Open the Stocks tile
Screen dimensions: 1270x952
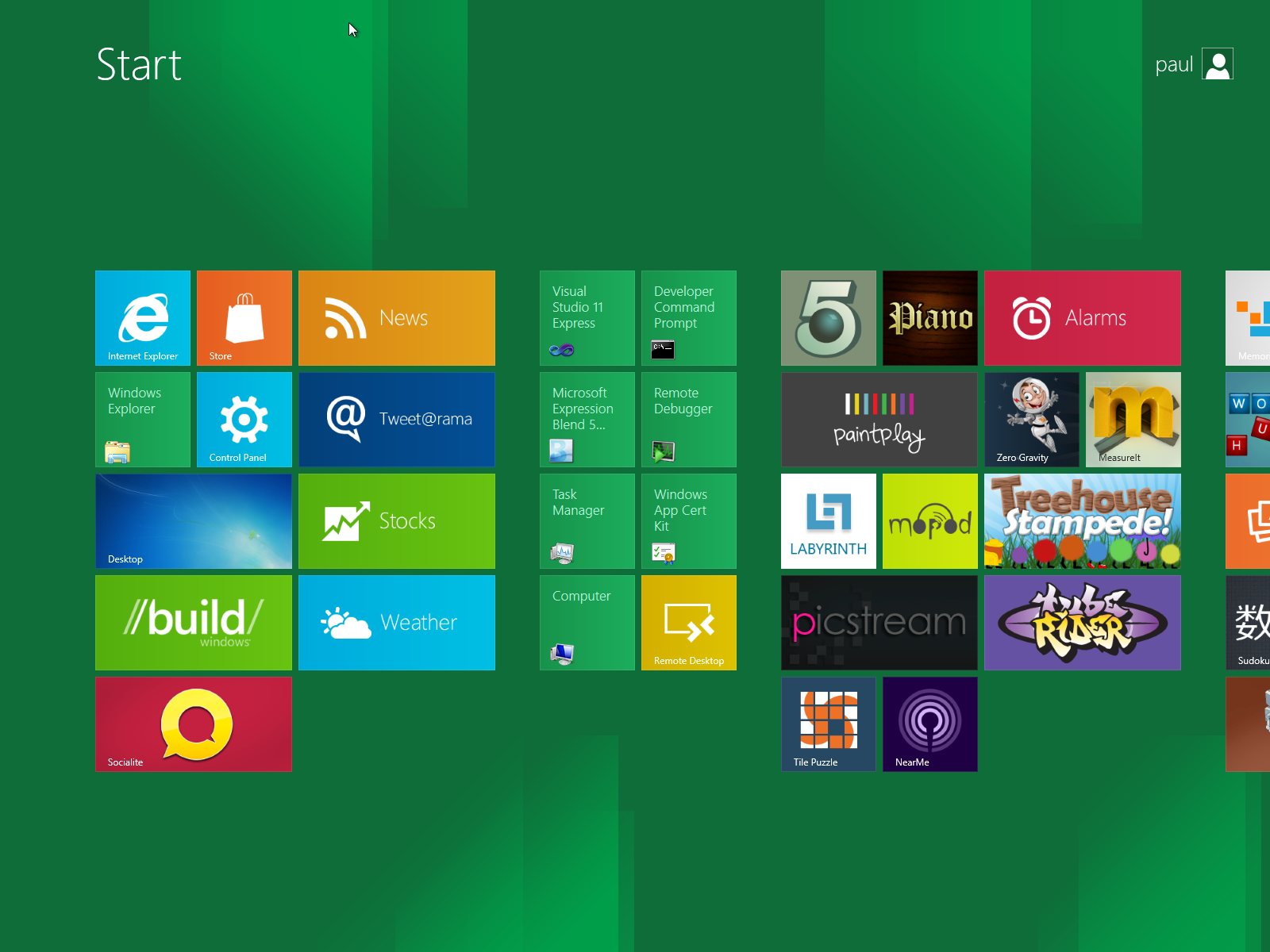coord(397,521)
